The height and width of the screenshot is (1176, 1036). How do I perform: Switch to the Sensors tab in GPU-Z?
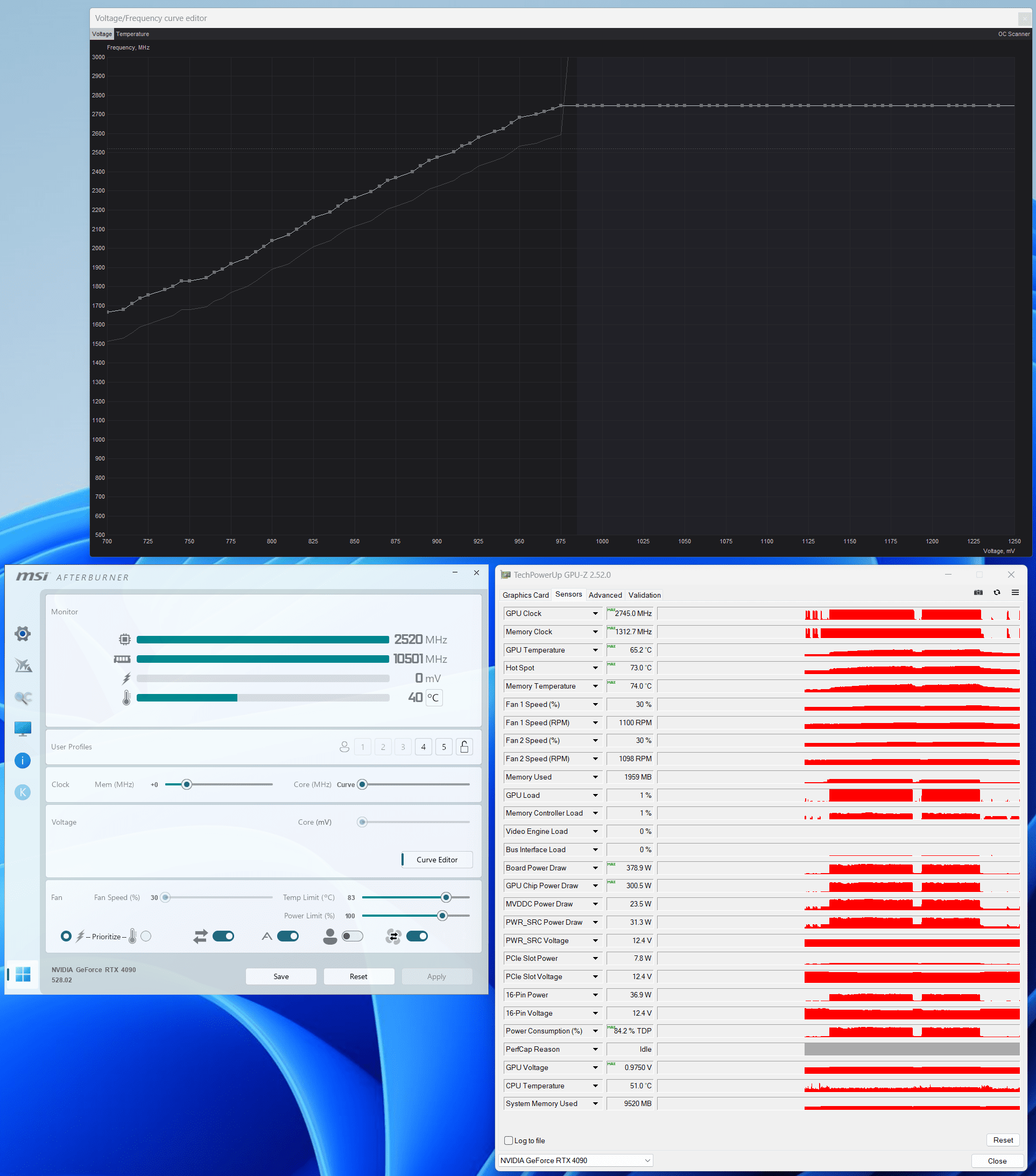pyautogui.click(x=569, y=594)
